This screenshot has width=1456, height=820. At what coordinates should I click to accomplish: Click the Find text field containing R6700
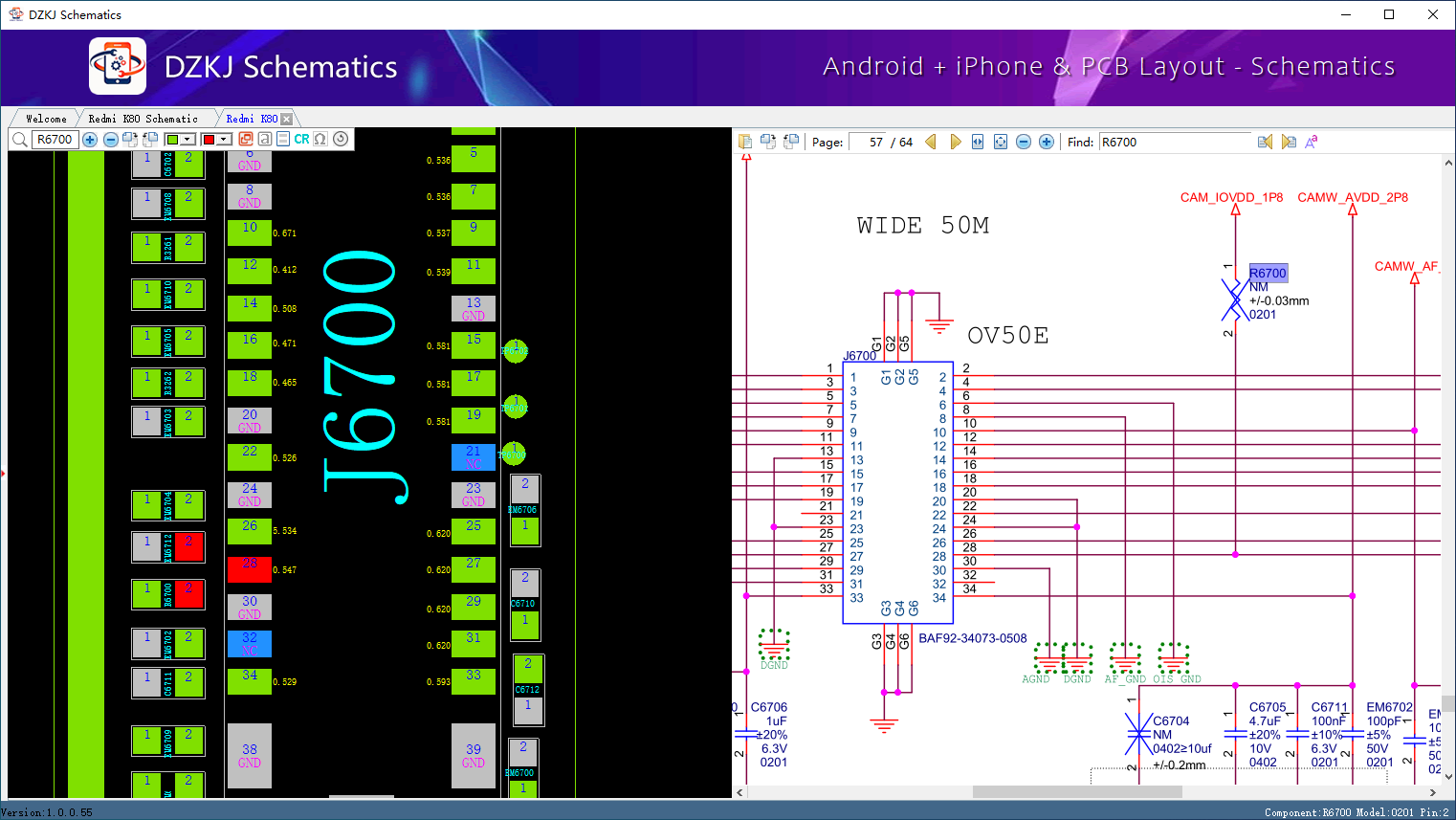1174,142
